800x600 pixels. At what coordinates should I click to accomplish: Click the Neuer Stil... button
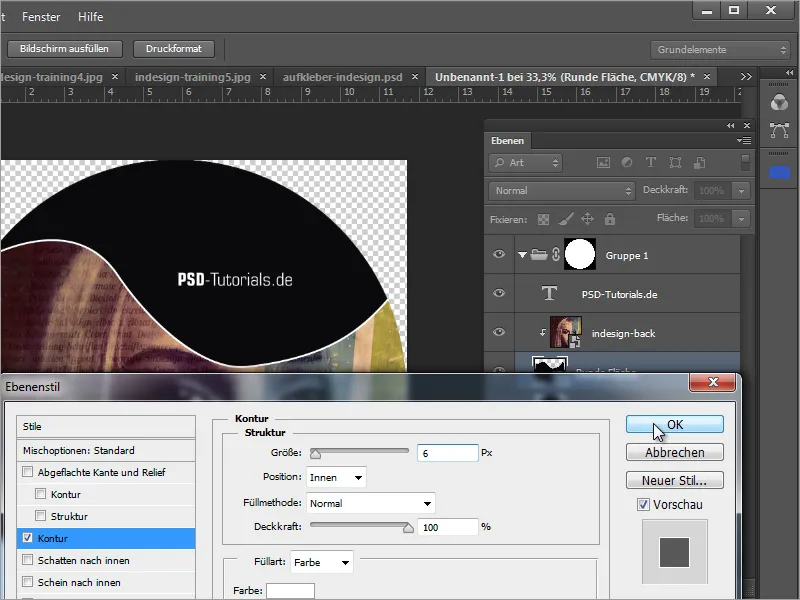click(x=674, y=480)
